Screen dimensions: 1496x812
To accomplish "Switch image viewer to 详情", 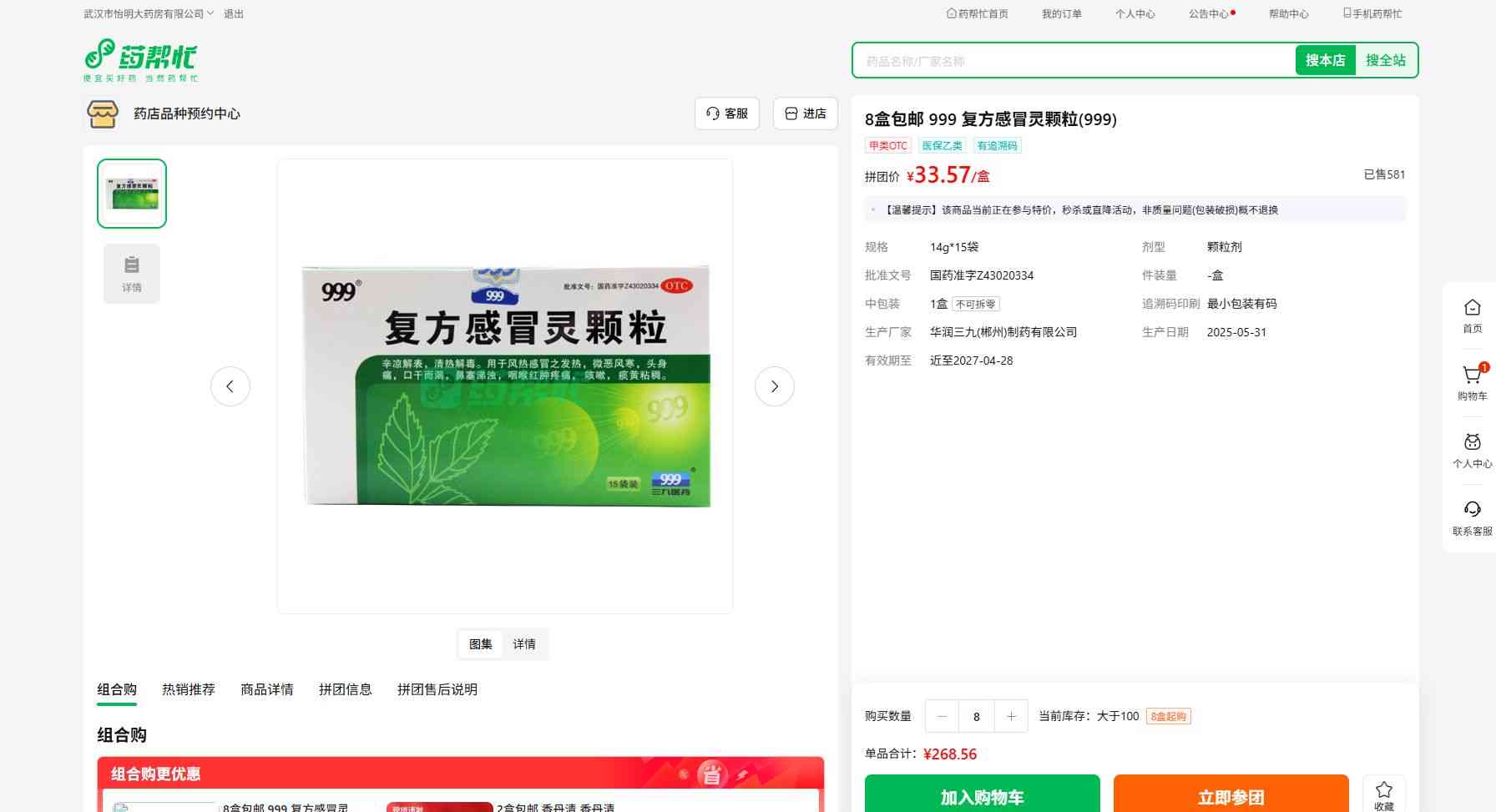I will [524, 644].
